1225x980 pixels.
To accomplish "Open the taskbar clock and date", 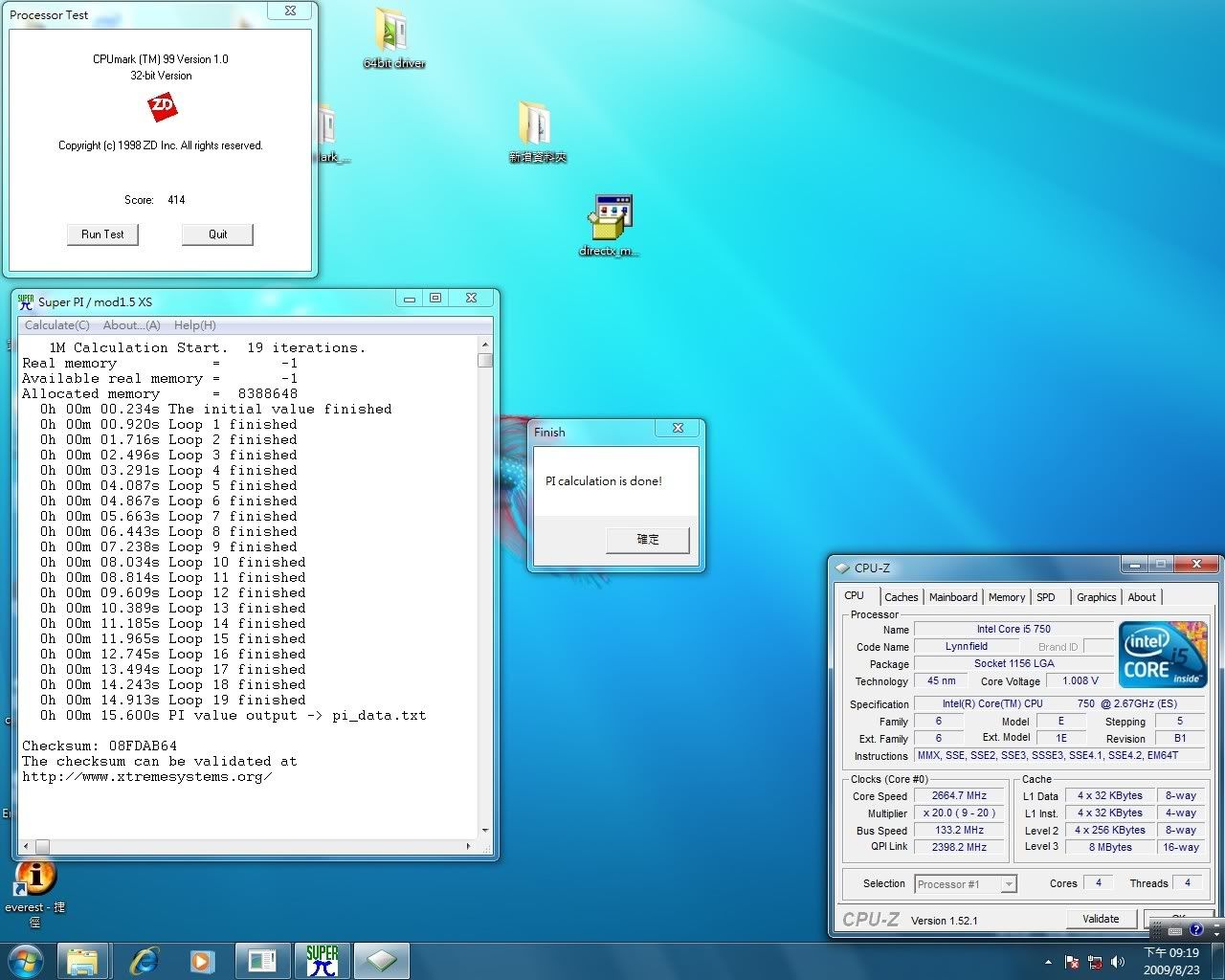I will [x=1171, y=961].
